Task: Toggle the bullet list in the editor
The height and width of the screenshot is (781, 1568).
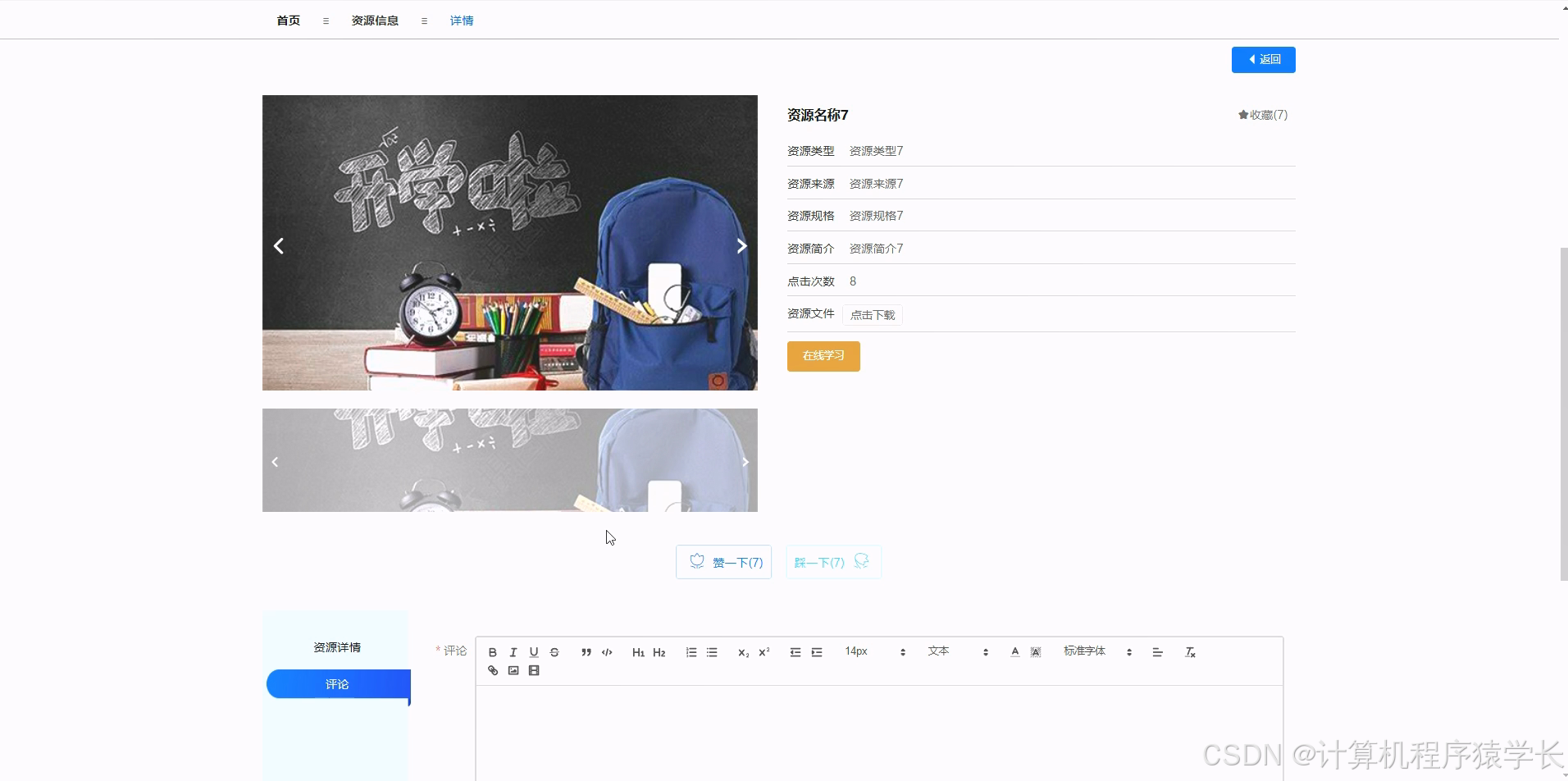Action: (x=712, y=651)
